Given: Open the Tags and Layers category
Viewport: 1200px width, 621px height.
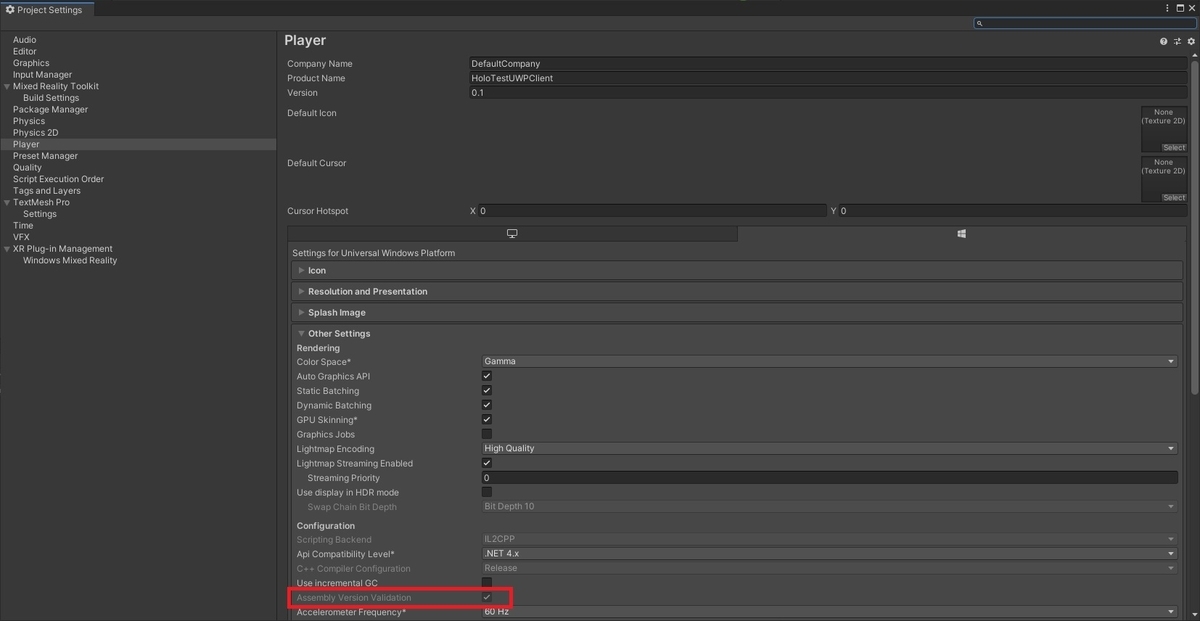Looking at the screenshot, I should [47, 190].
